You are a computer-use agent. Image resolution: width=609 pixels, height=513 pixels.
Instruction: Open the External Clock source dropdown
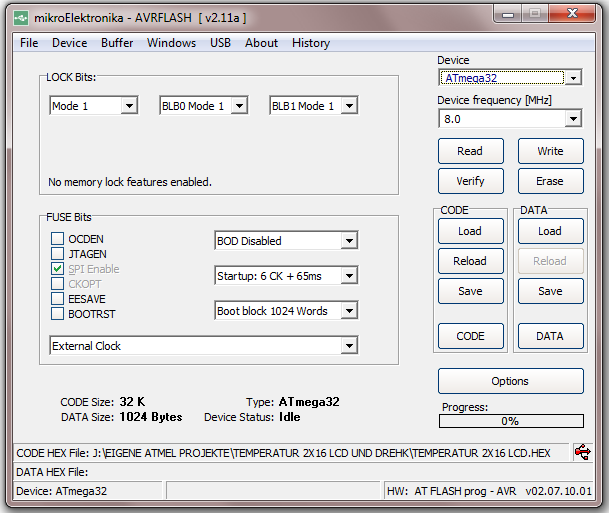(204, 346)
